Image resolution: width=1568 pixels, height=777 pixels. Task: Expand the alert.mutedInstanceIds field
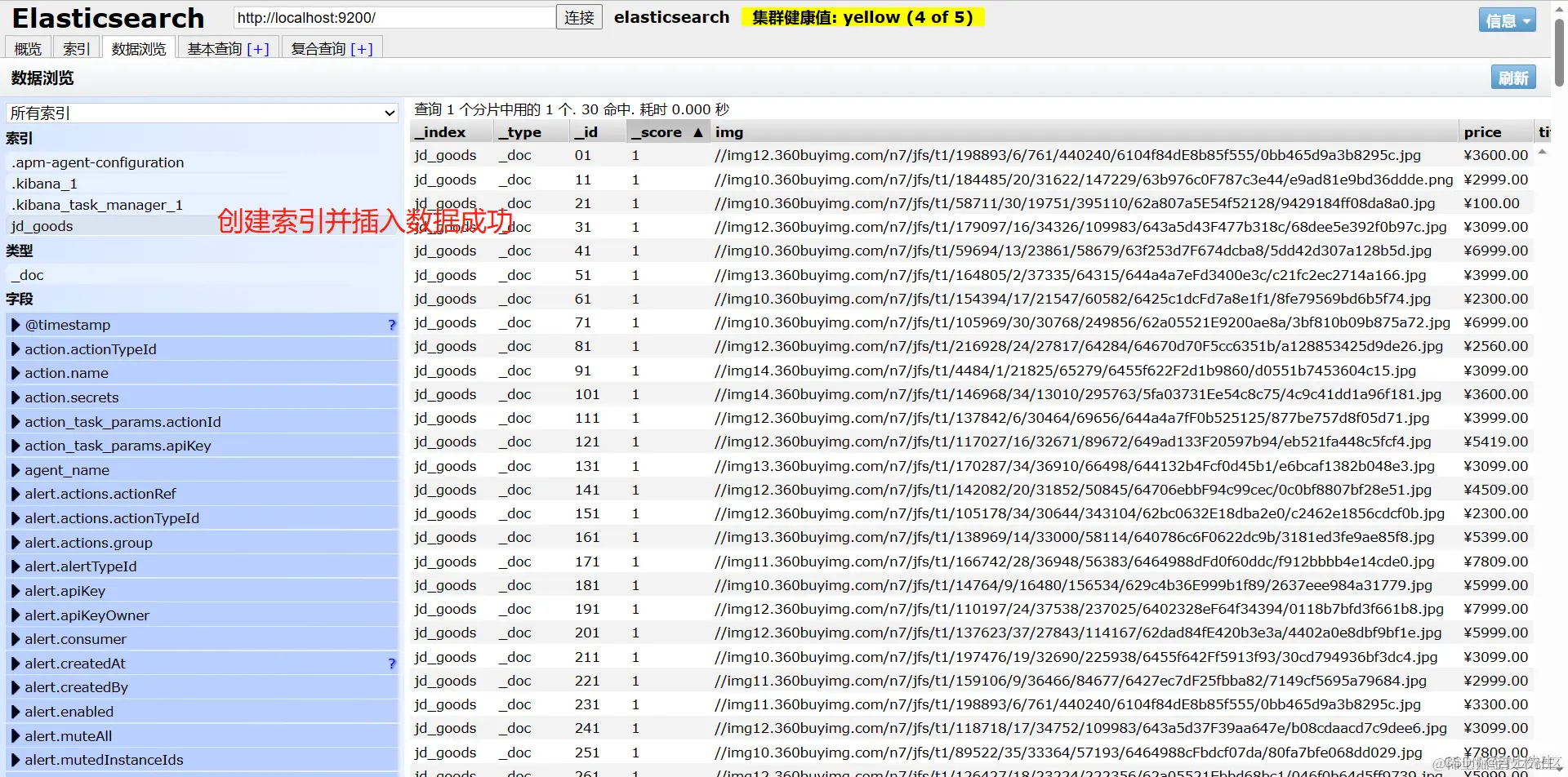click(16, 760)
